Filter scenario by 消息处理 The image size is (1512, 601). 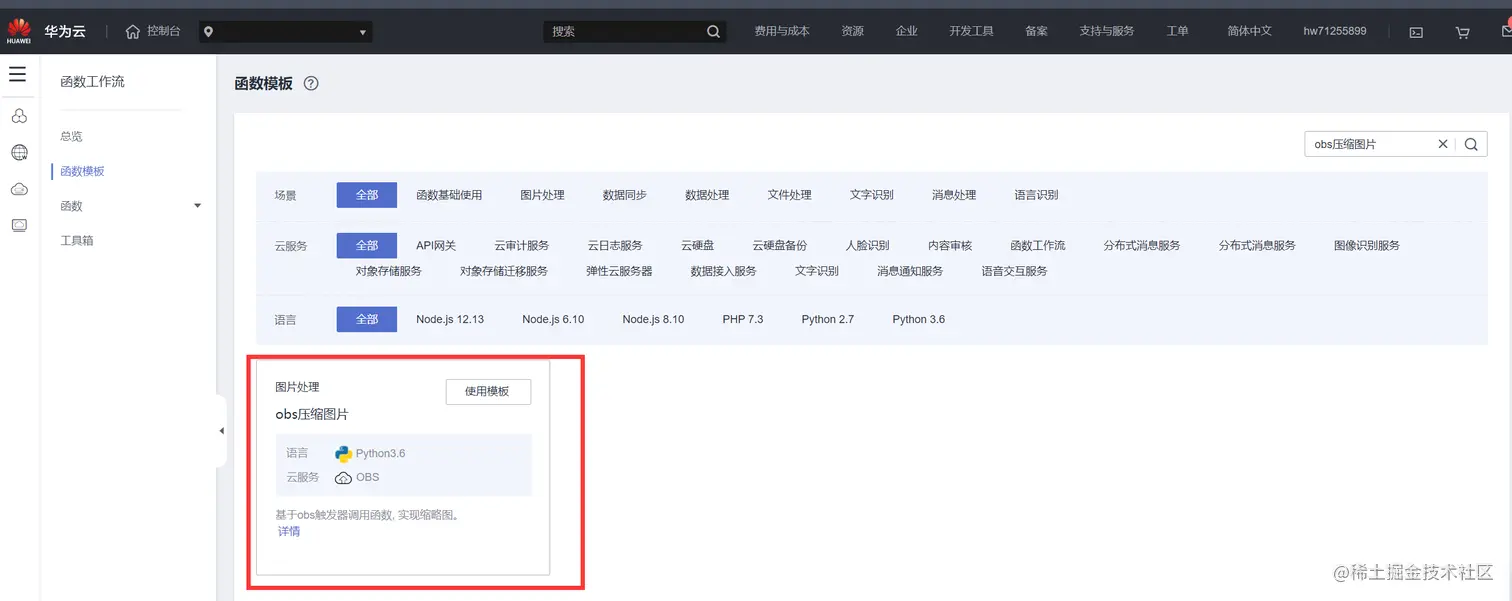coord(954,195)
